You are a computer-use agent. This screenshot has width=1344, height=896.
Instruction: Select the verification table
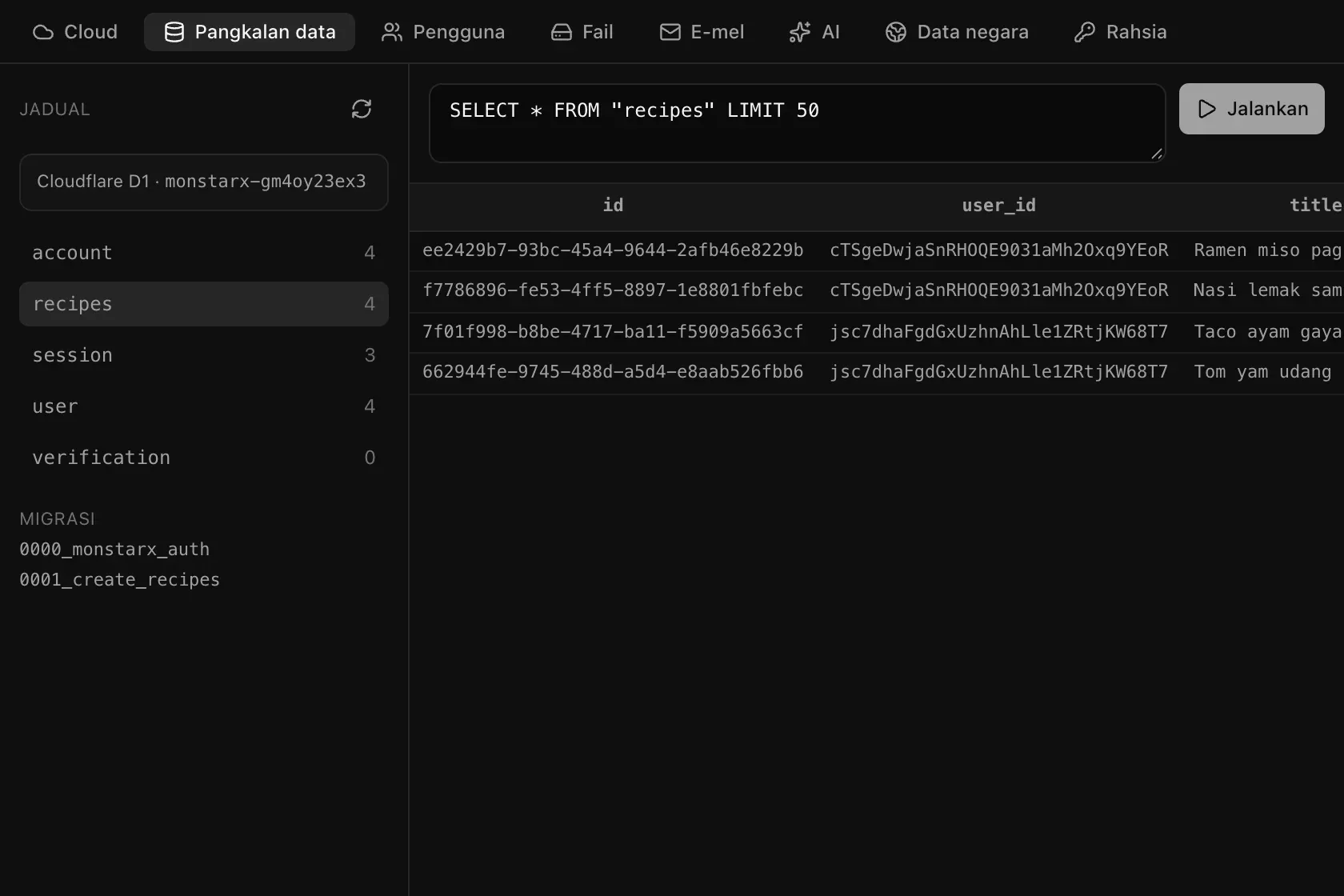pyautogui.click(x=204, y=458)
